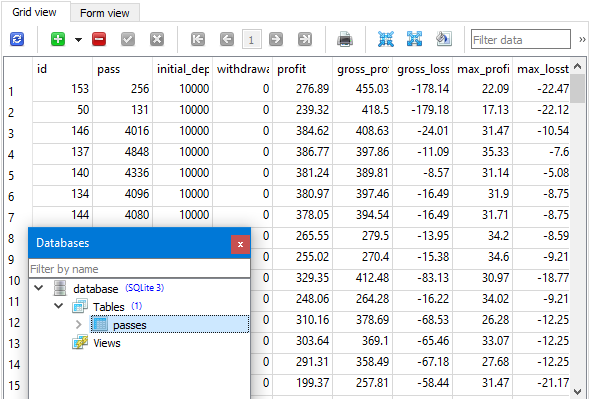Click the profit cell 386.77

click(x=303, y=152)
